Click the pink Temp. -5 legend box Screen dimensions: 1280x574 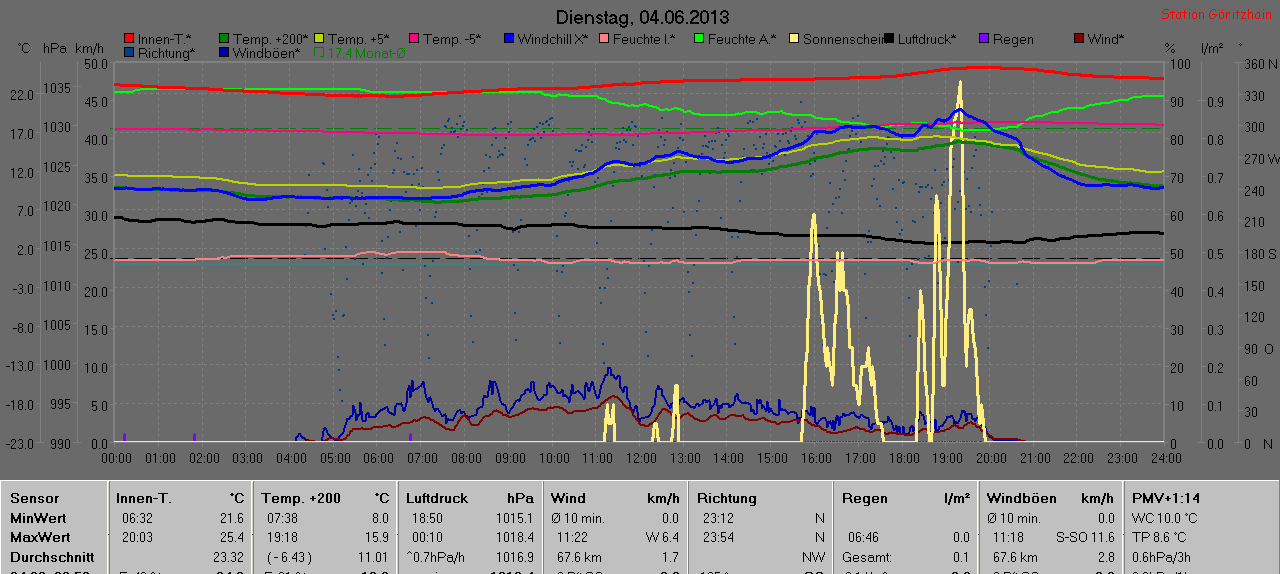[x=414, y=39]
